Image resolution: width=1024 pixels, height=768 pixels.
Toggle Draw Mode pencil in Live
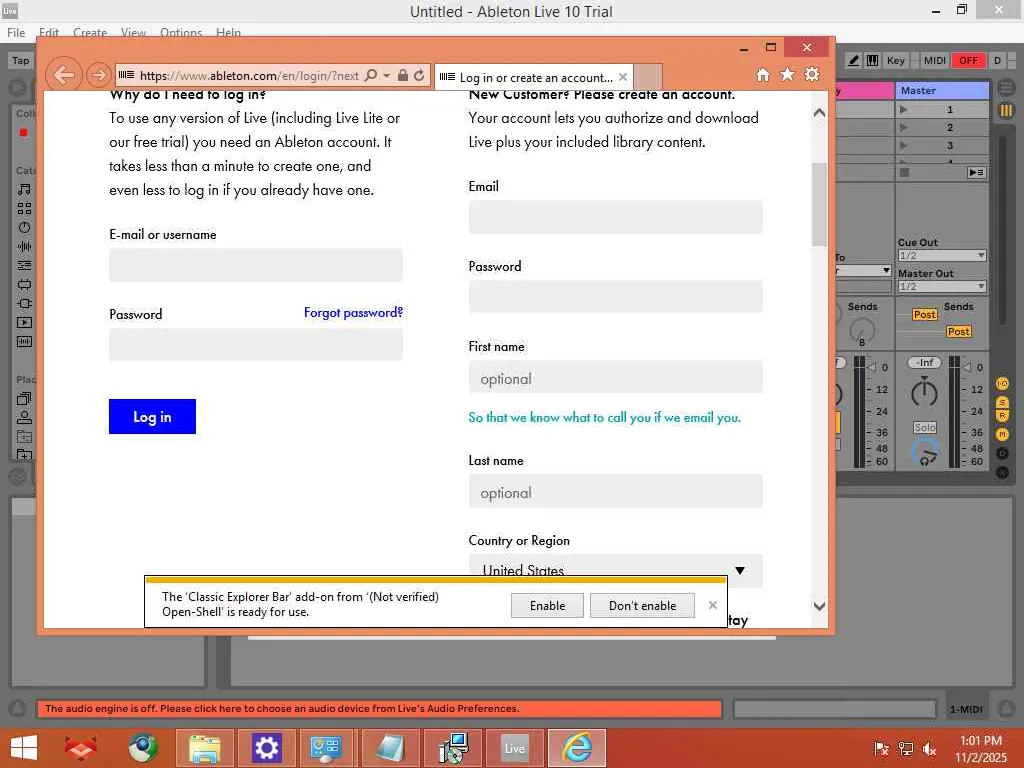pos(854,60)
